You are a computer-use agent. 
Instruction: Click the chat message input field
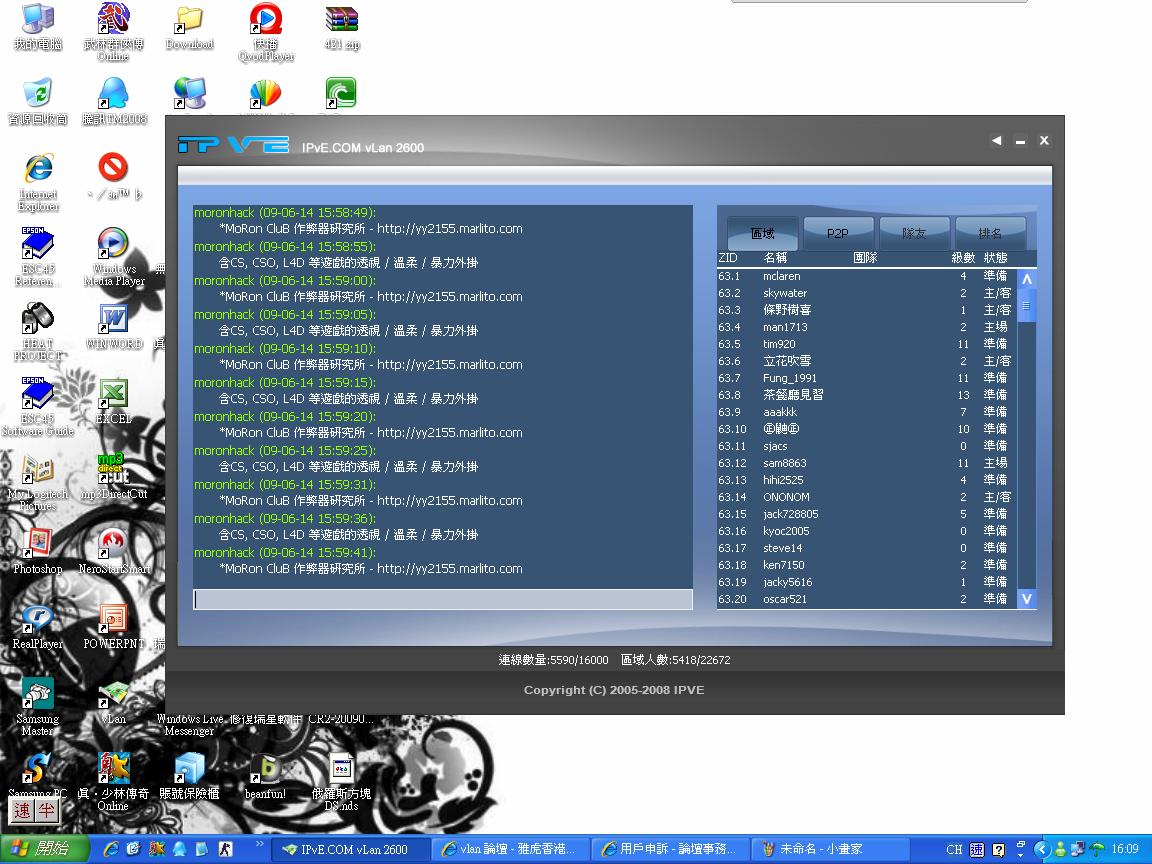point(442,599)
